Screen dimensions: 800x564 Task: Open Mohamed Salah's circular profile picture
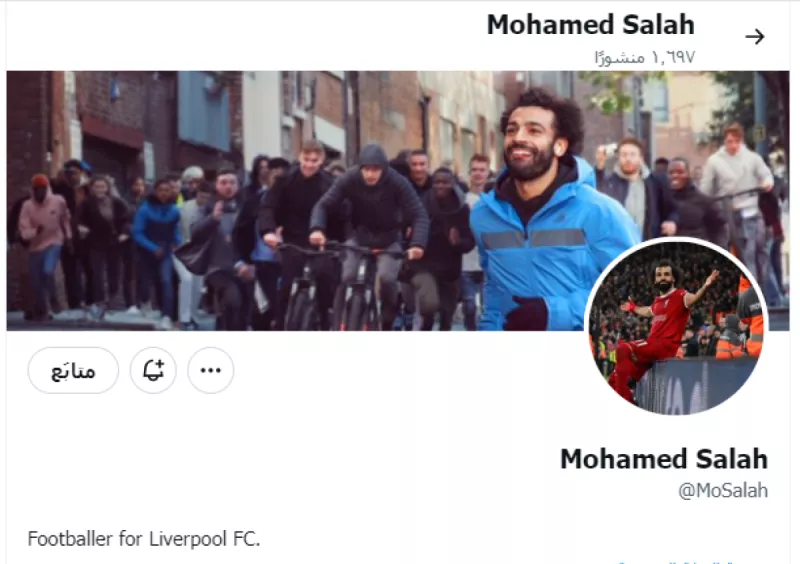[676, 325]
